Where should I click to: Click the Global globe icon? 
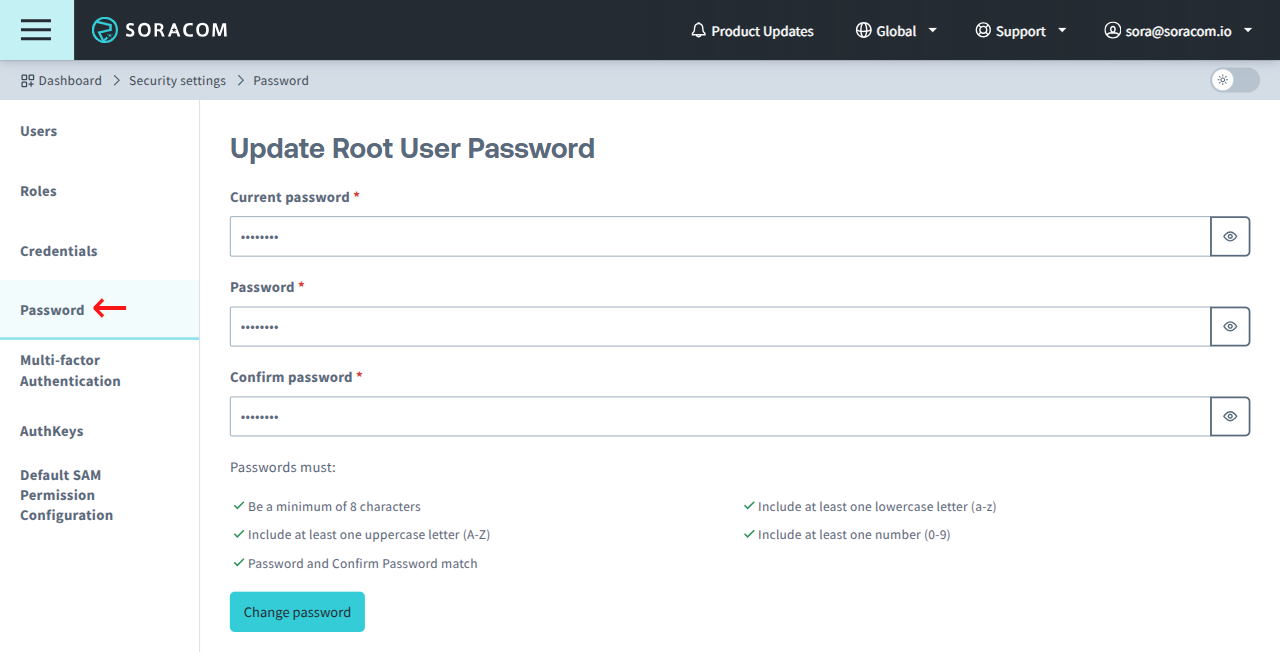(x=861, y=30)
